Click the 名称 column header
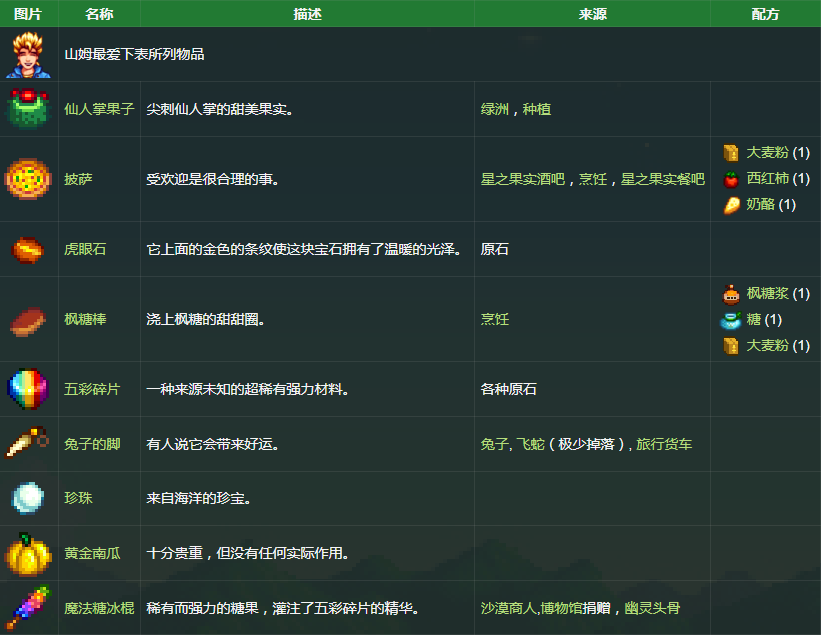The image size is (821, 635). [x=99, y=14]
